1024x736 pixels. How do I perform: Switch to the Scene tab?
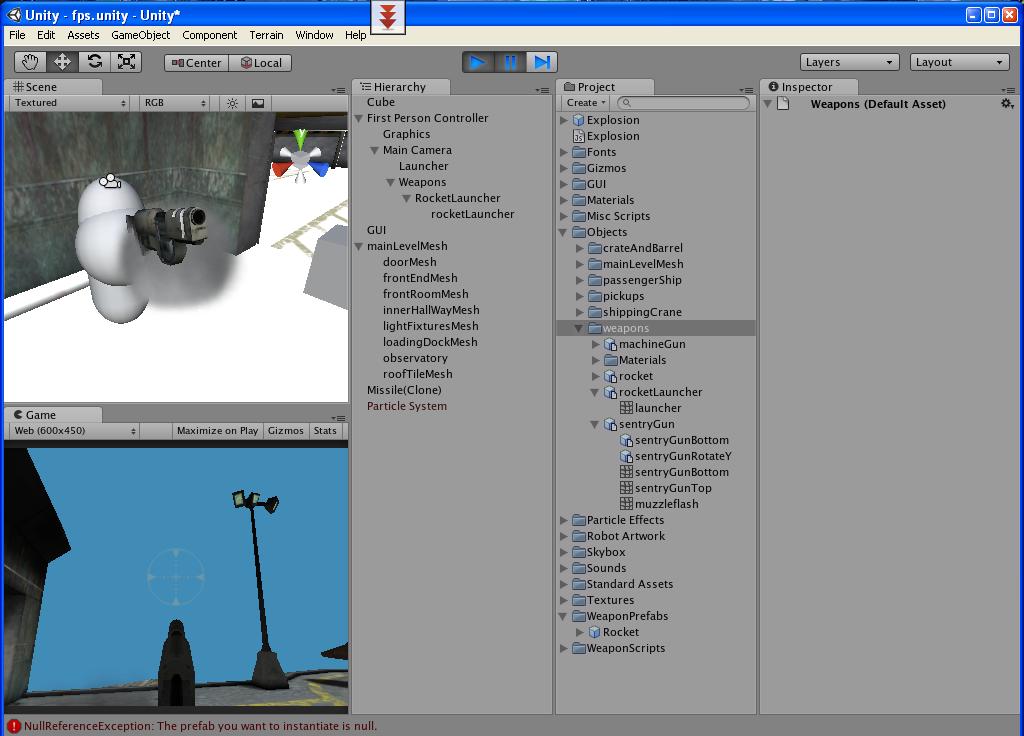(x=52, y=87)
